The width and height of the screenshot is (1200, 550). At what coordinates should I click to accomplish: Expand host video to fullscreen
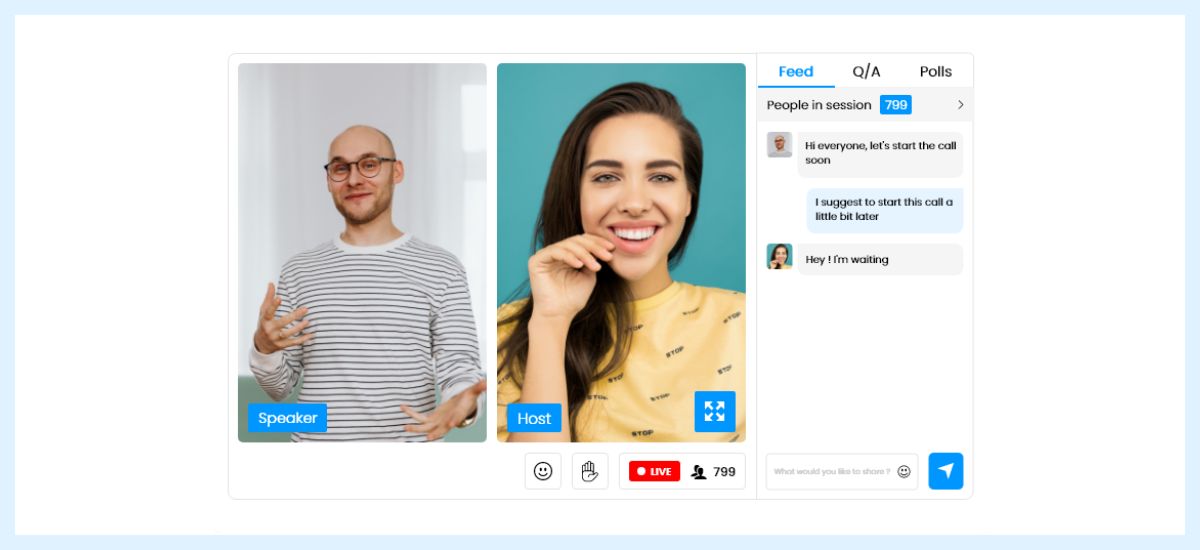(715, 411)
